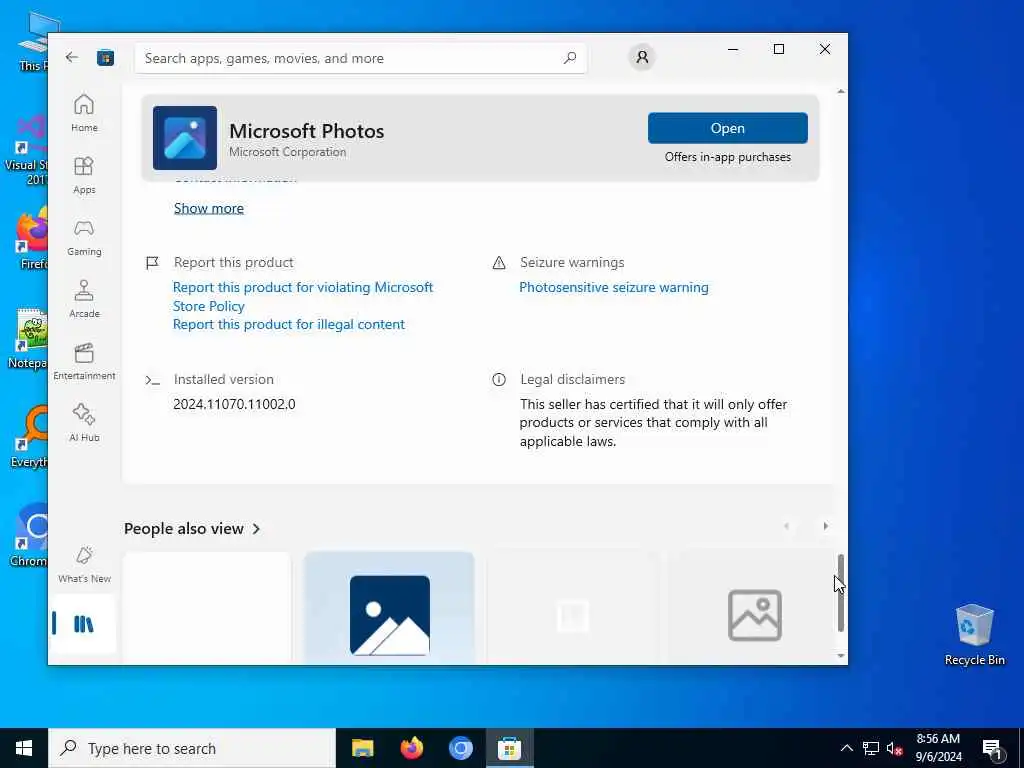
Task: Click the Seizure warnings triangle icon
Action: [x=499, y=263]
